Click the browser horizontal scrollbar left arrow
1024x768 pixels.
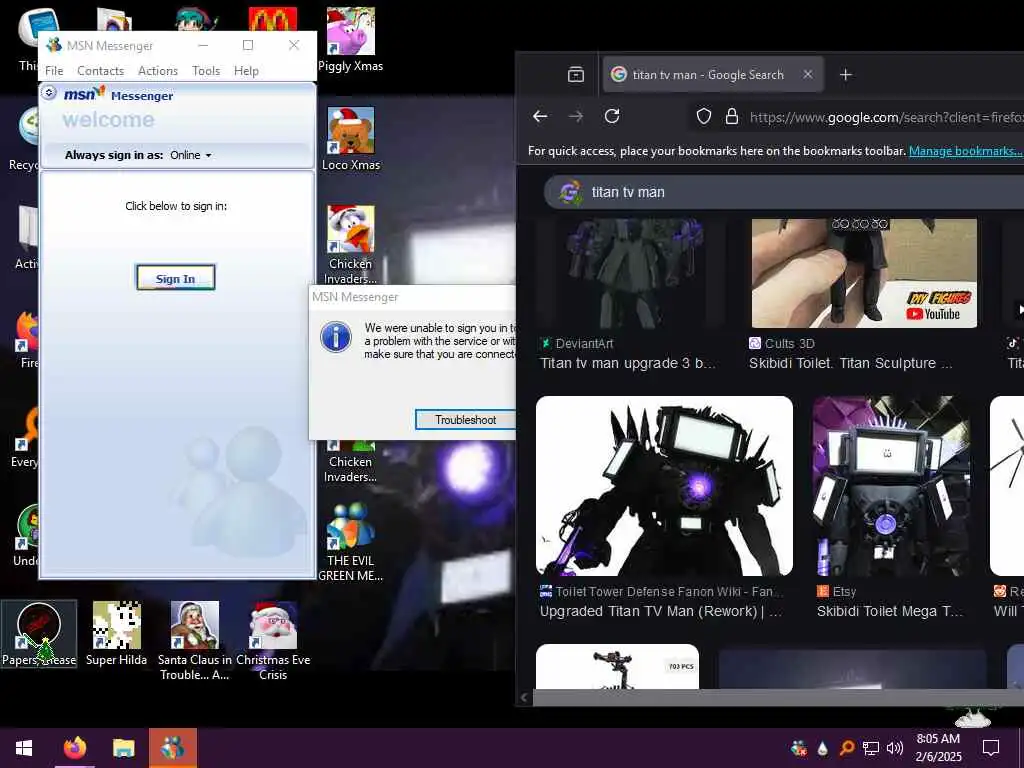[524, 697]
